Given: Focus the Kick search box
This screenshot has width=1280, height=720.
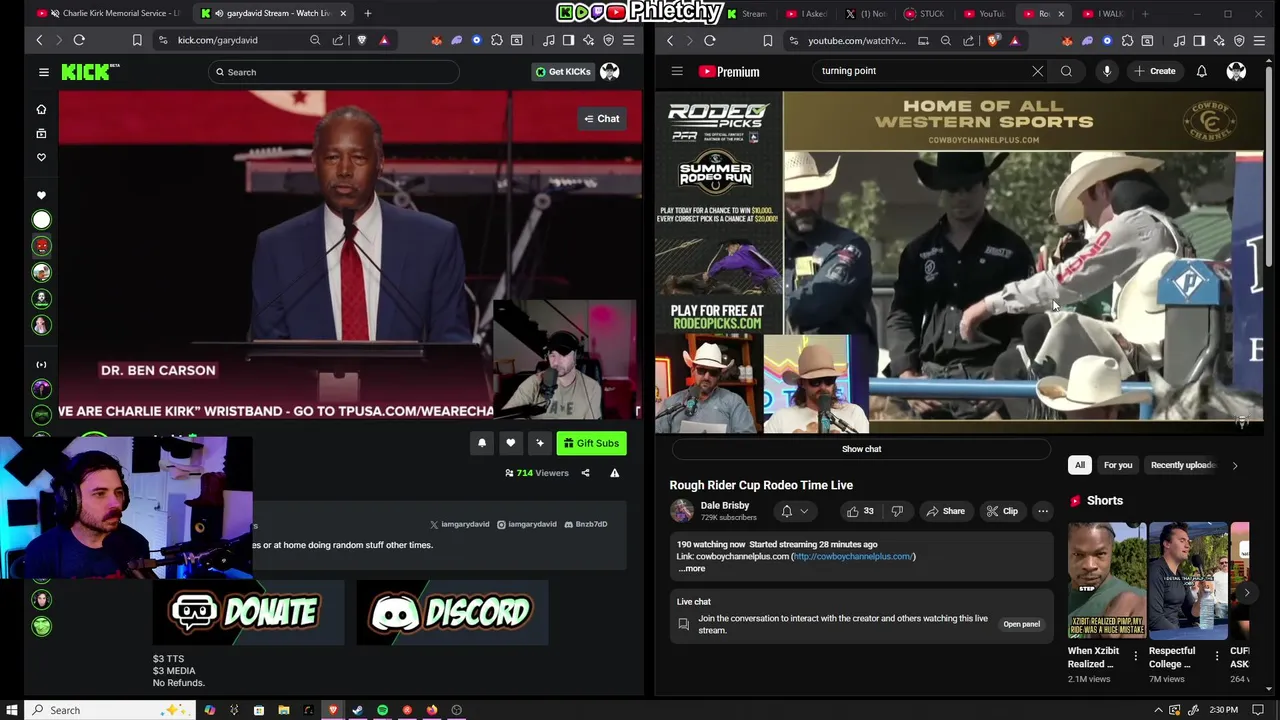Looking at the screenshot, I should [x=334, y=72].
